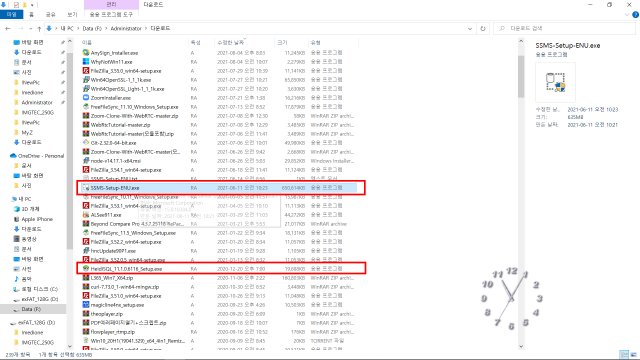The height and width of the screenshot is (360, 640).
Task: Collapse the 내 PC tree node
Action: 11,199
